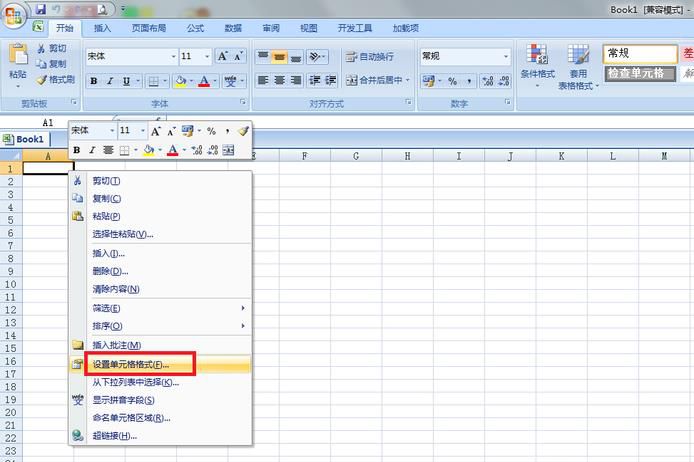Click ribbon decrease decimal icon
This screenshot has height=462, width=694.
pyautogui.click(x=504, y=81)
